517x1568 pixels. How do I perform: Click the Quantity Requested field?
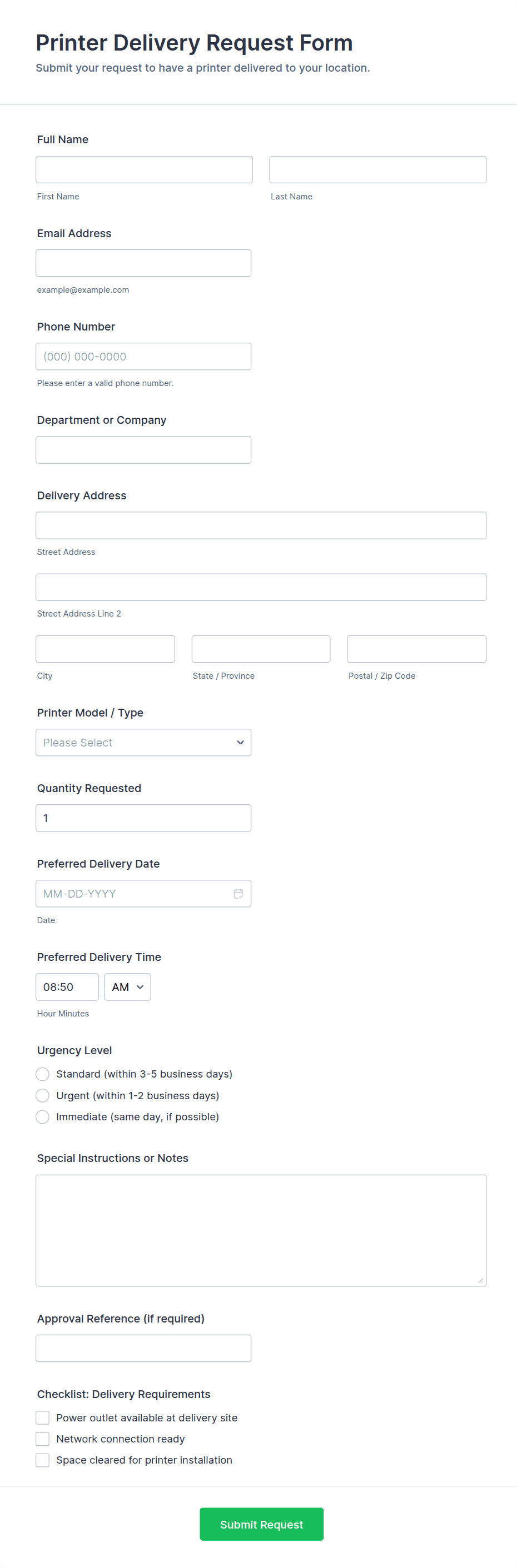(143, 818)
